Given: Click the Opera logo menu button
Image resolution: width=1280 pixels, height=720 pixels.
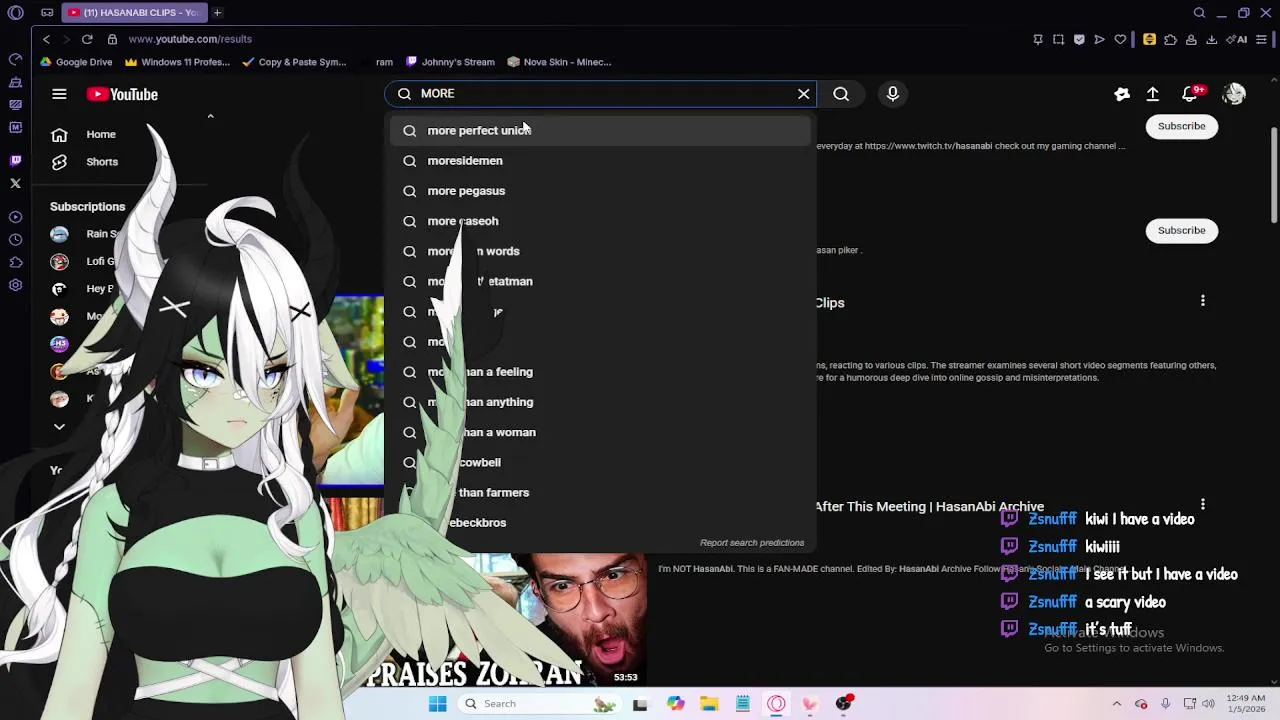Looking at the screenshot, I should 15,13.
